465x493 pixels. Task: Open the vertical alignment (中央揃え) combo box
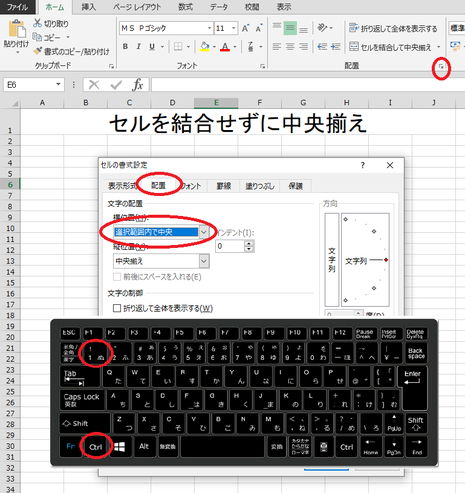click(161, 261)
